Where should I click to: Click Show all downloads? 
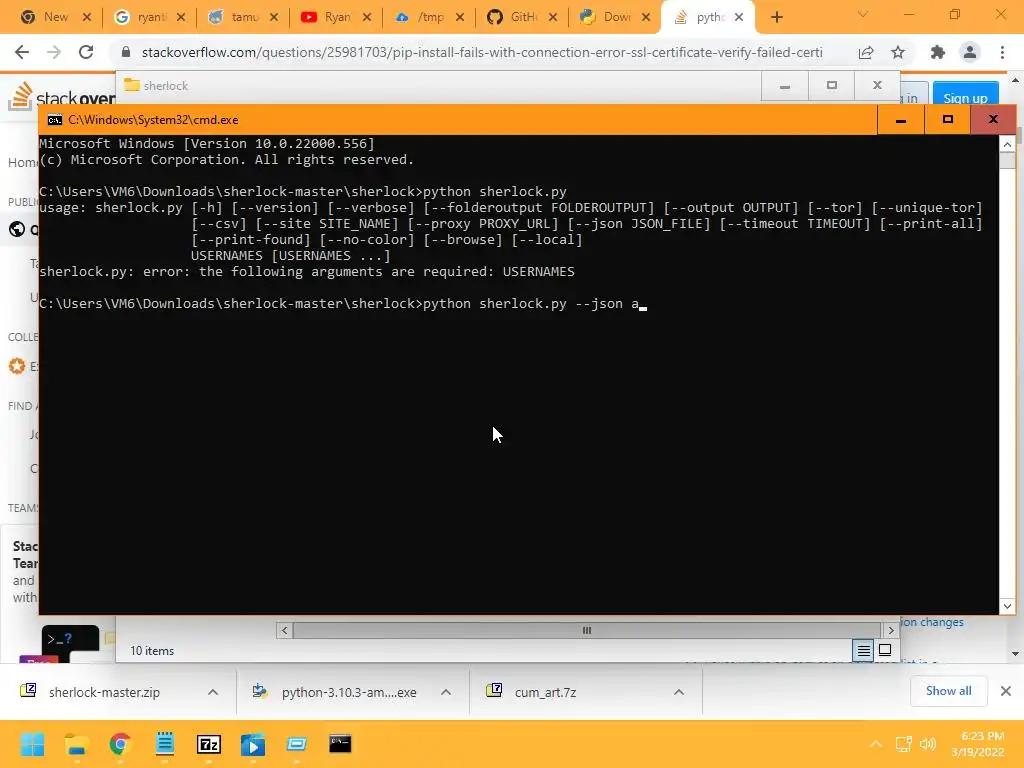[948, 691]
